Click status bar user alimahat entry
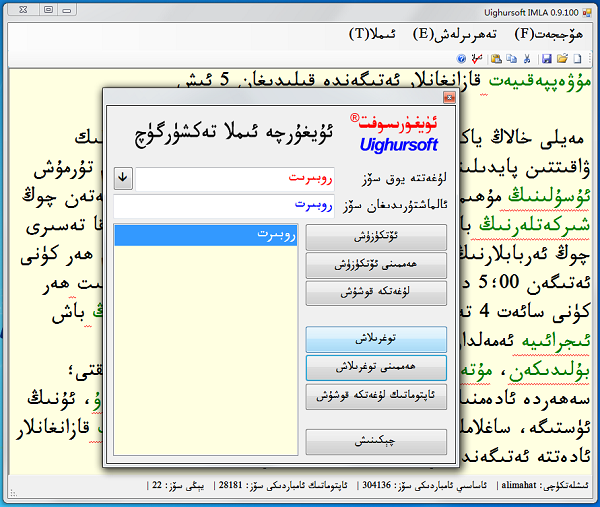Image resolution: width=600 pixels, height=507 pixels. tap(545, 485)
